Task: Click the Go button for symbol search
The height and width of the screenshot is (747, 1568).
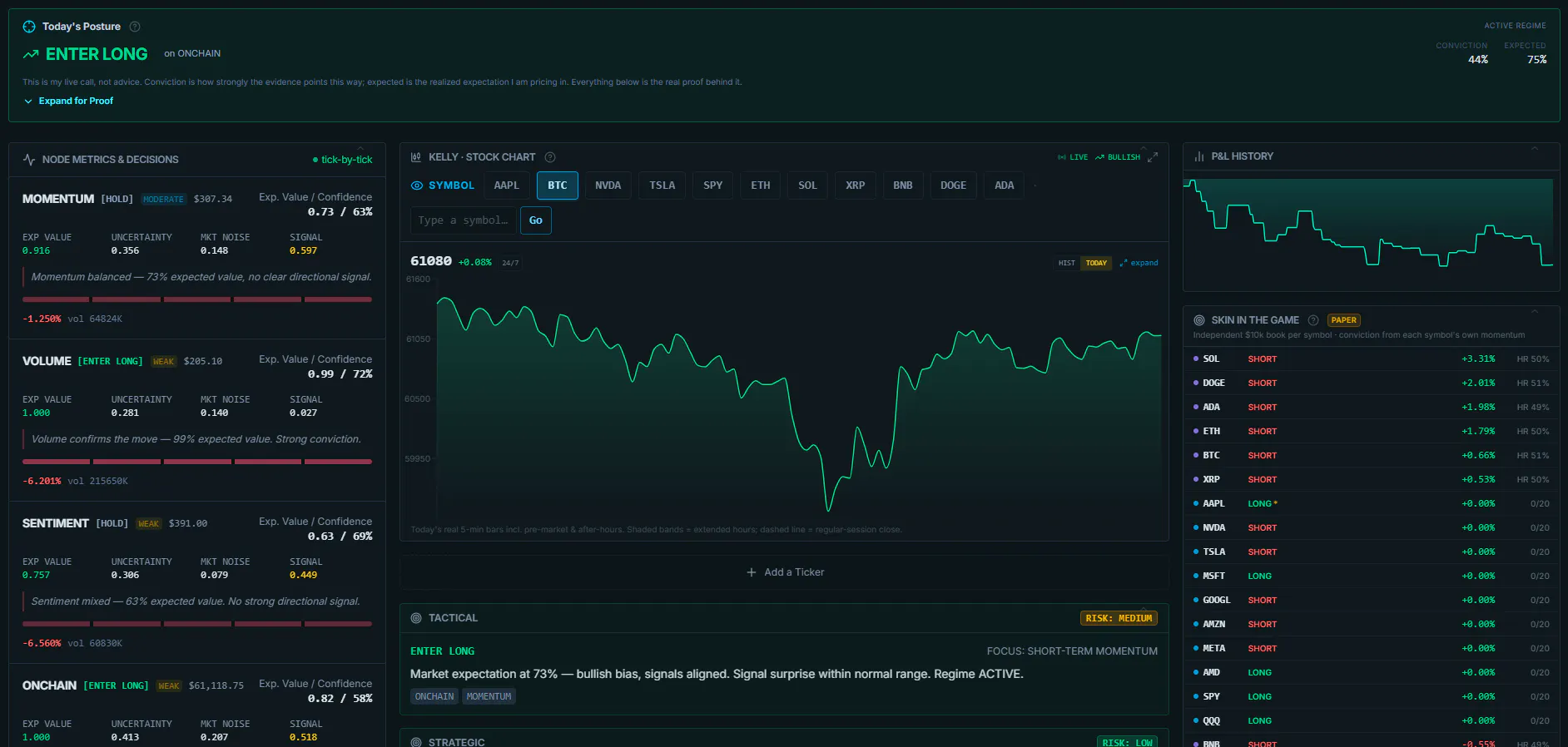Action: pos(536,220)
